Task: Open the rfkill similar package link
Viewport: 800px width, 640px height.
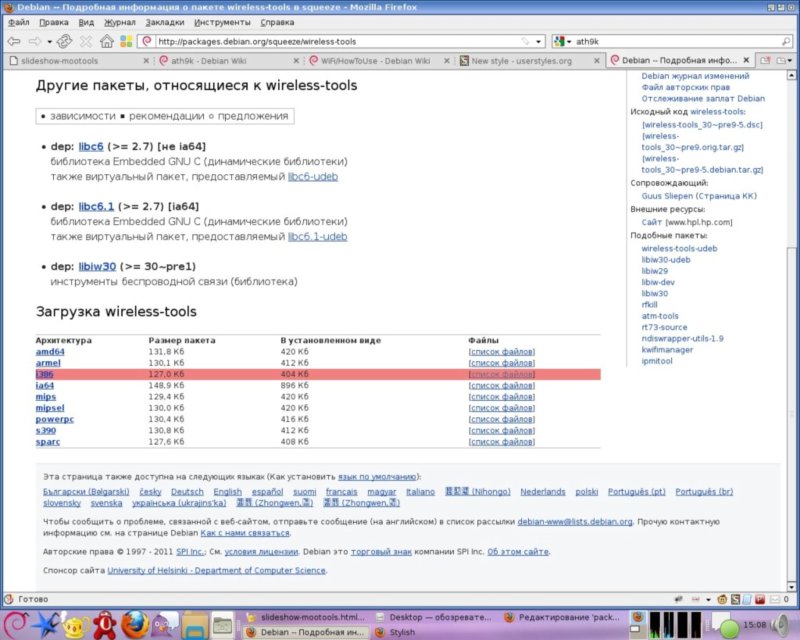Action: pyautogui.click(x=649, y=305)
